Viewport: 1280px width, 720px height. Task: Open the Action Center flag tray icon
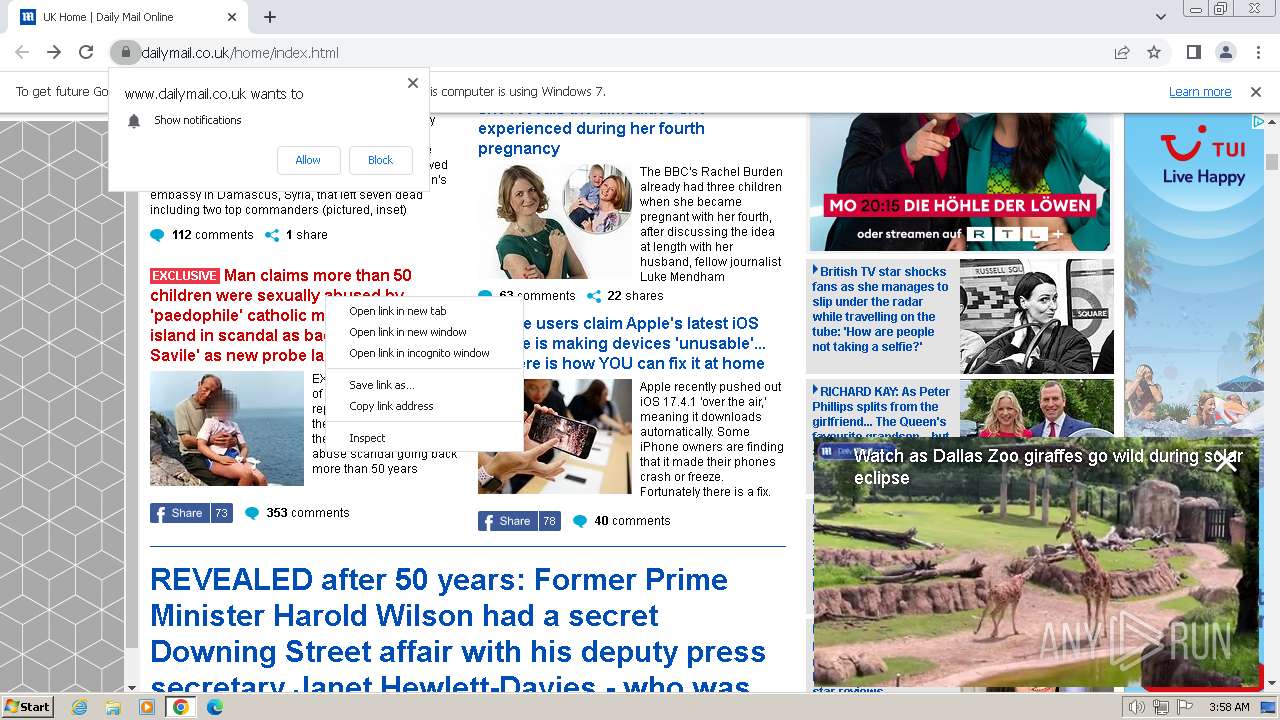pyautogui.click(x=1186, y=707)
